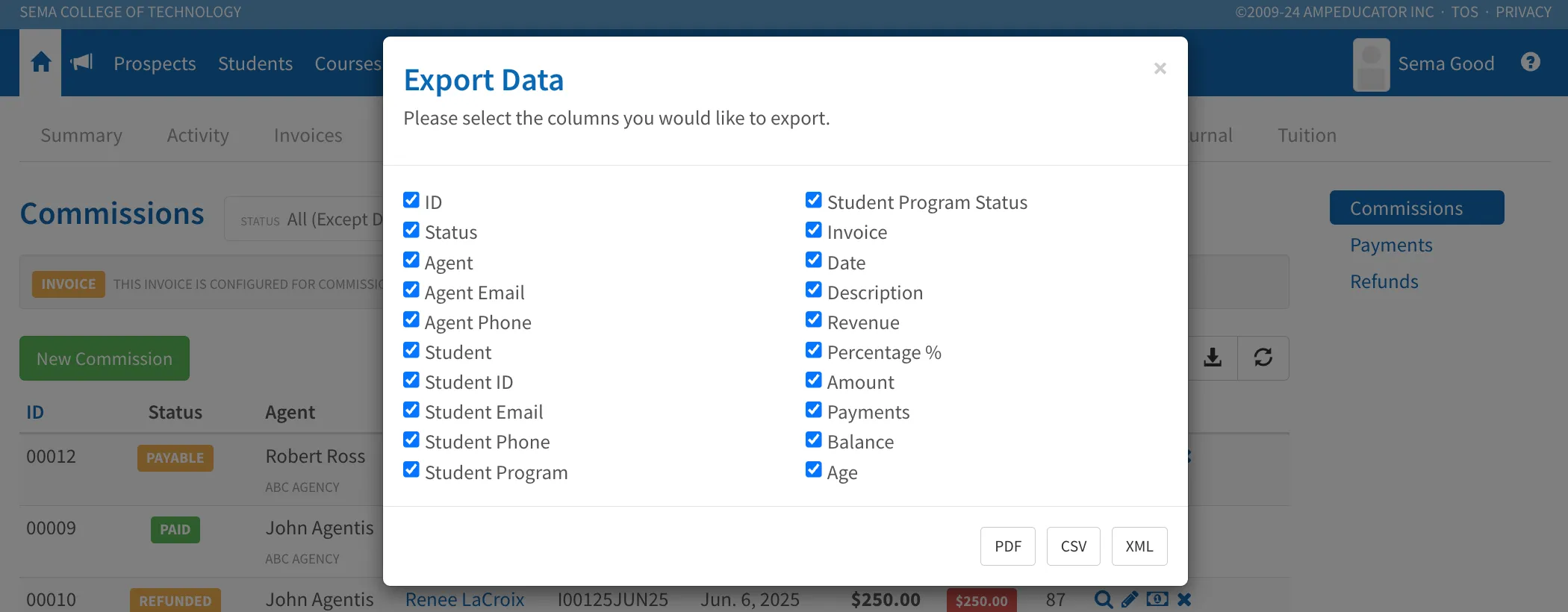
Task: Delete commission 00010 with X icon
Action: [x=1184, y=599]
